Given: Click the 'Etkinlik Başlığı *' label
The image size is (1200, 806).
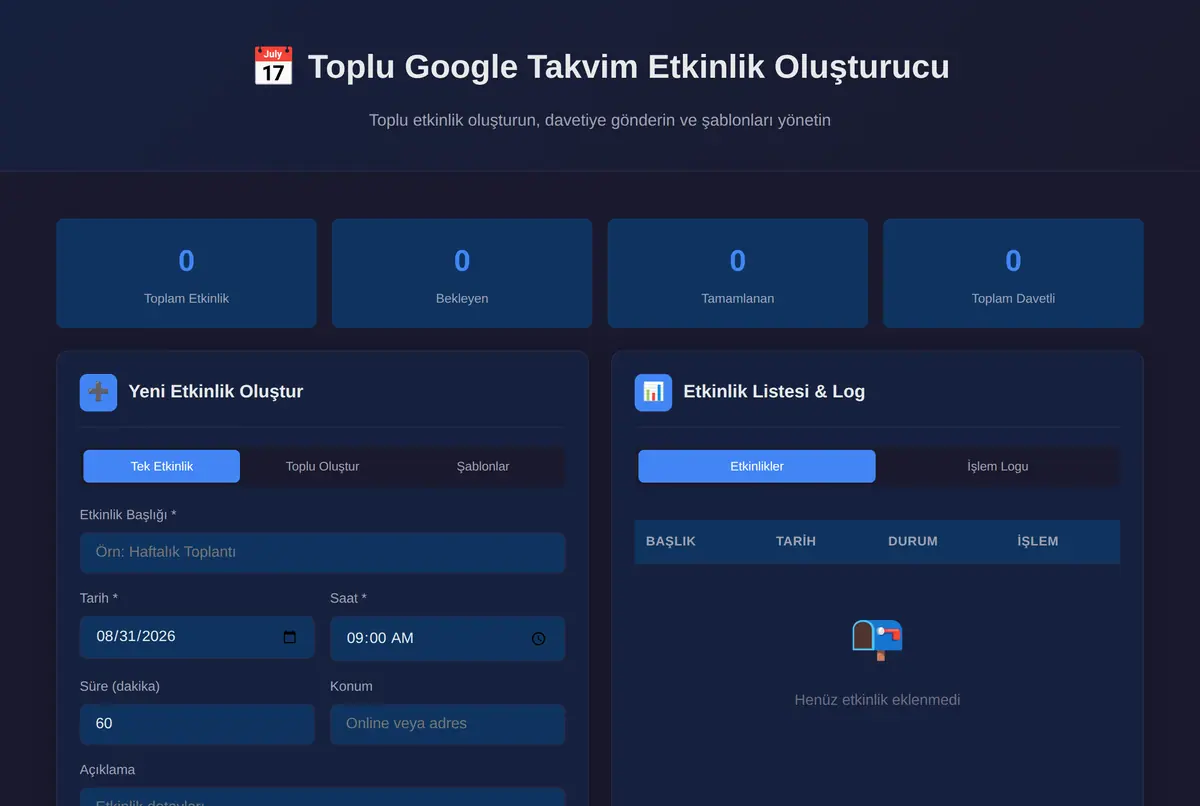Looking at the screenshot, I should tap(128, 515).
